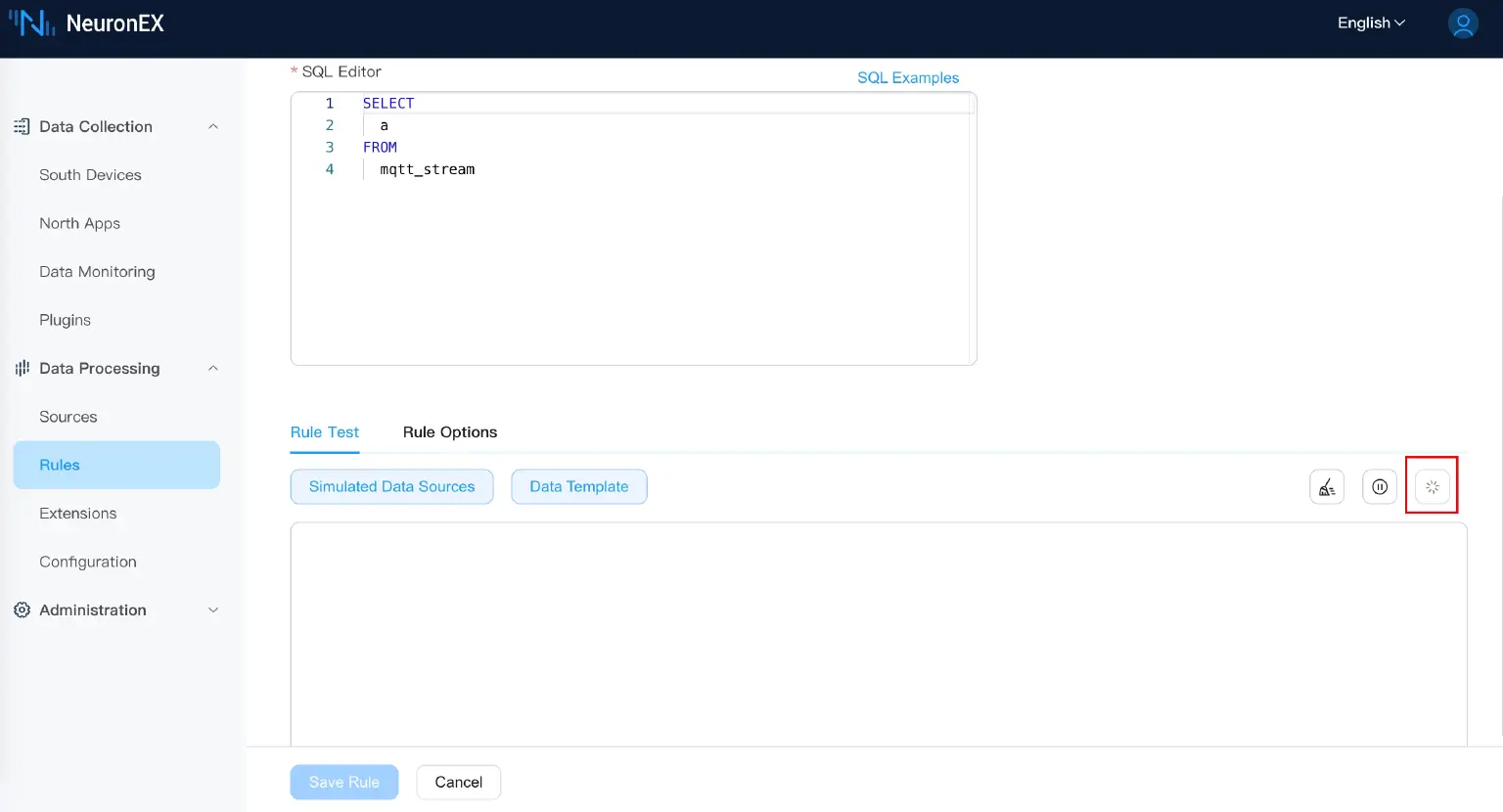Screen dimensions: 1503x812
Task: Open the user profile avatar
Action: tap(1462, 23)
